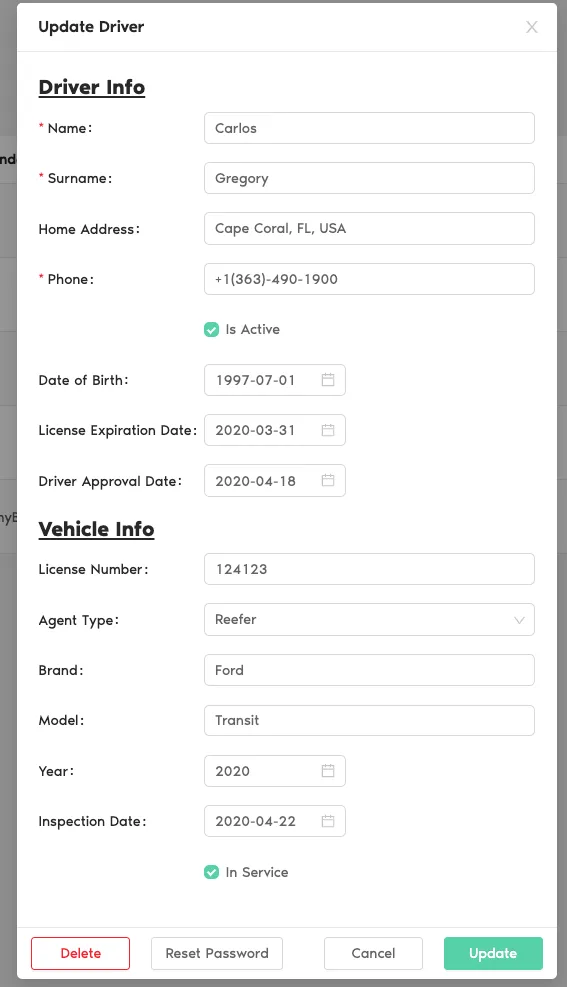
Task: Click the Driver Approval Date label
Action: [110, 481]
